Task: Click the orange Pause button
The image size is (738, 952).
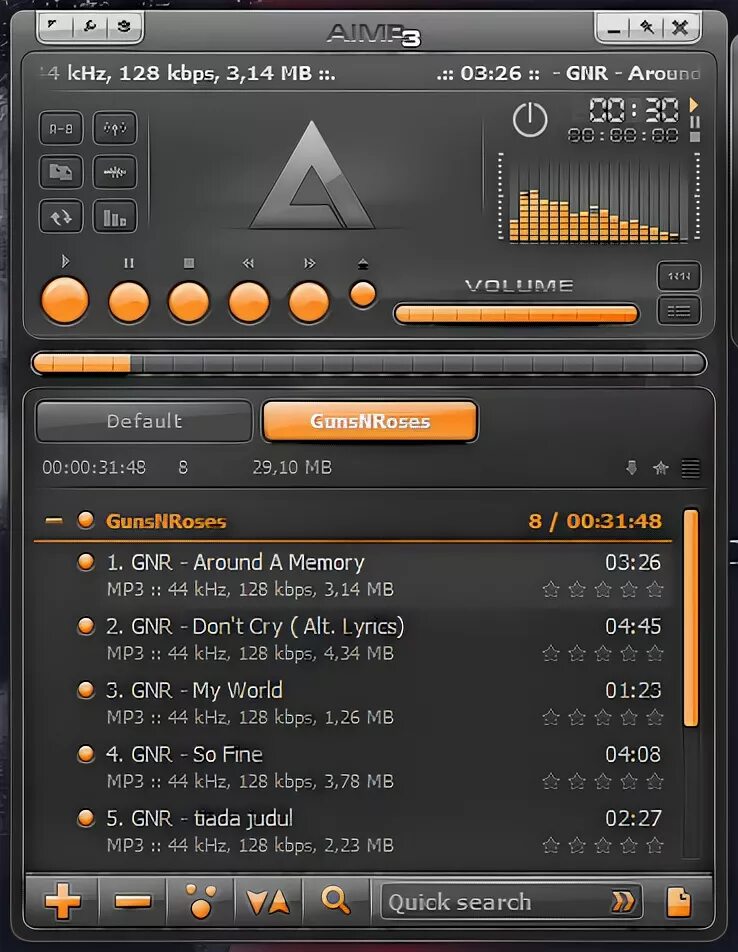Action: coord(129,302)
